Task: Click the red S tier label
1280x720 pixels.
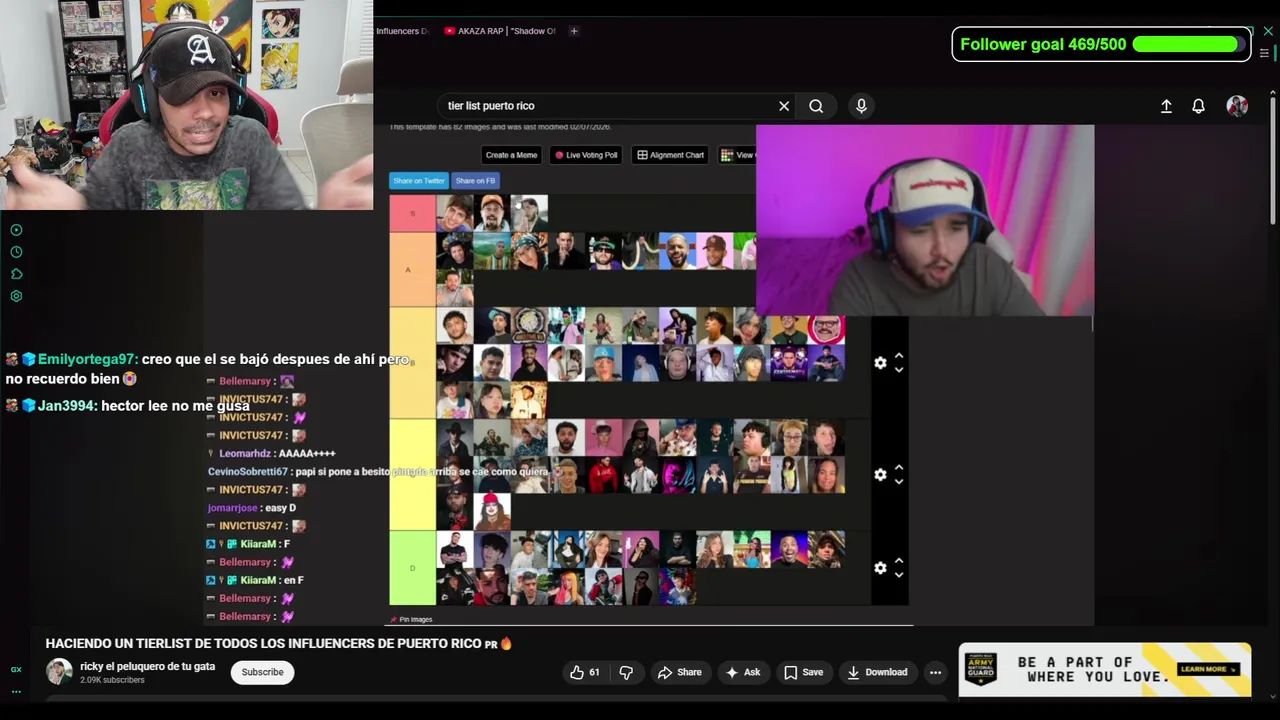Action: coord(412,214)
